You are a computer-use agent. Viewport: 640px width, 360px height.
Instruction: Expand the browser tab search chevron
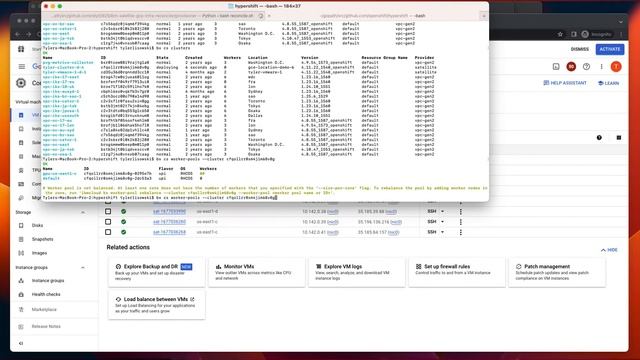point(621,21)
